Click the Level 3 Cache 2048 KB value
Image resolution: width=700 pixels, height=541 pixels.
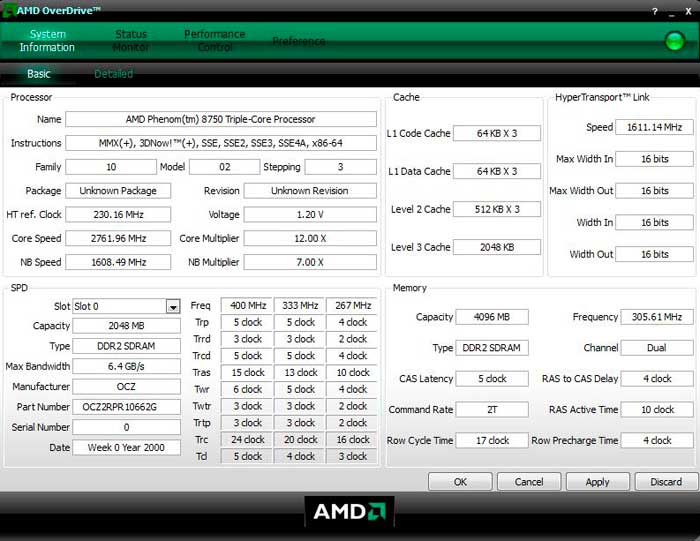click(497, 247)
